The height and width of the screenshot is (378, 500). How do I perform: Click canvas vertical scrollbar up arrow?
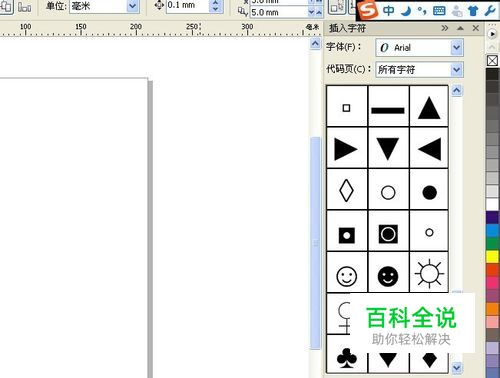point(315,44)
